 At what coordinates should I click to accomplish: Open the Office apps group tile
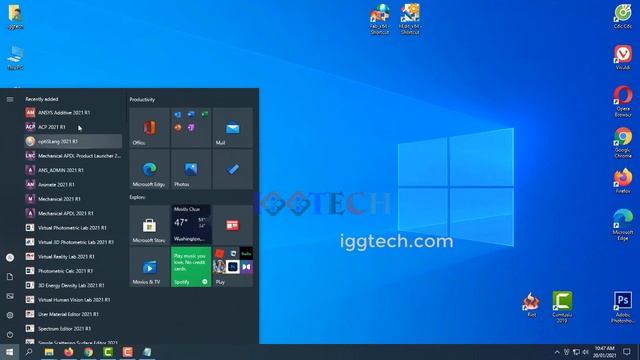[191, 128]
